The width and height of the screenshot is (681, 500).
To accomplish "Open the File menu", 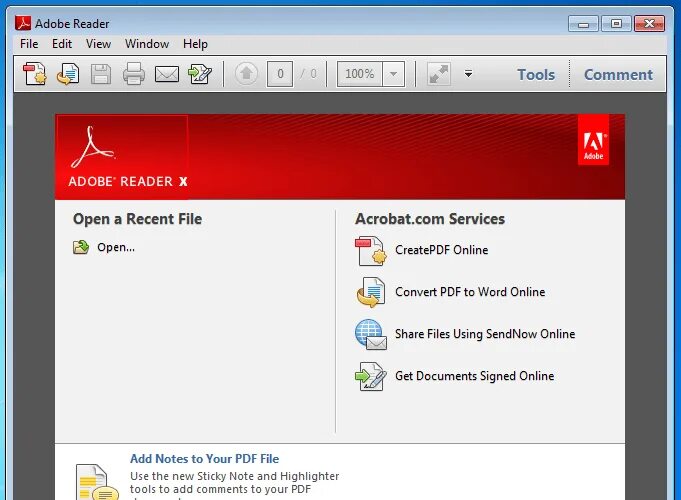I will click(x=29, y=44).
